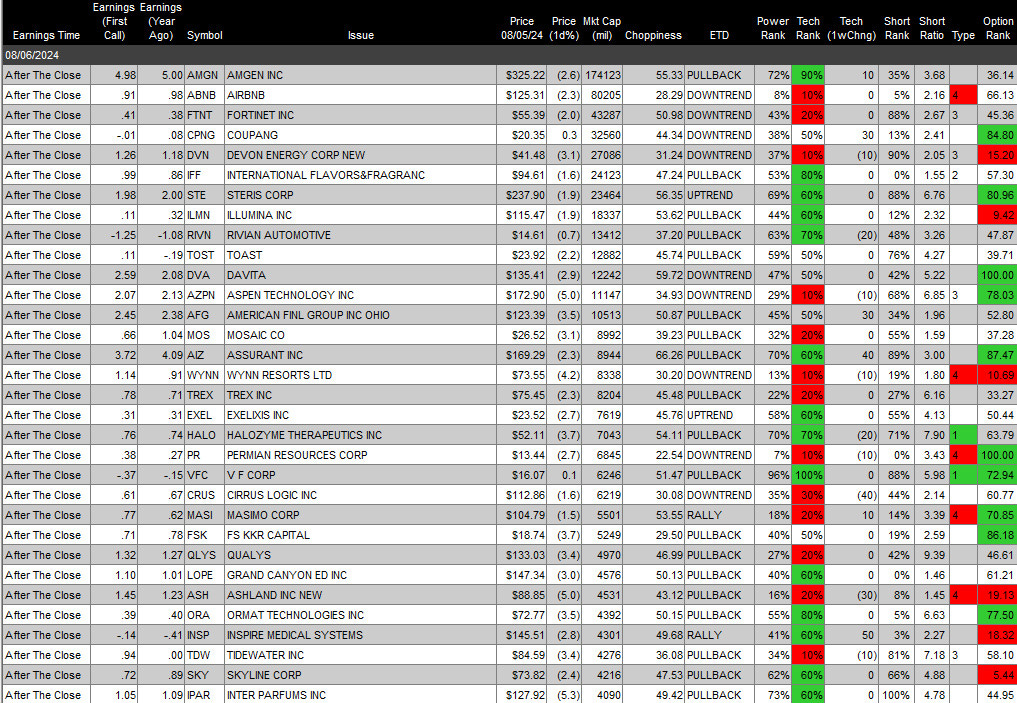The width and height of the screenshot is (1017, 703).
Task: Click the Short Ratio column header
Action: [932, 29]
